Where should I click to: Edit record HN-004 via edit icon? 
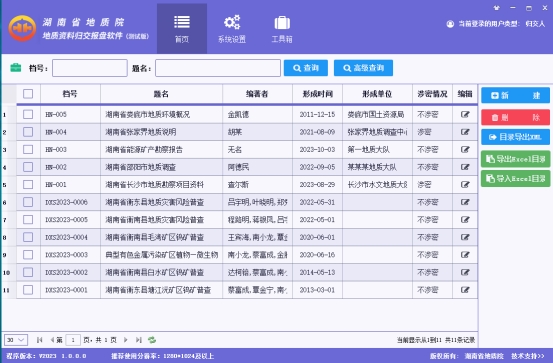[465, 132]
